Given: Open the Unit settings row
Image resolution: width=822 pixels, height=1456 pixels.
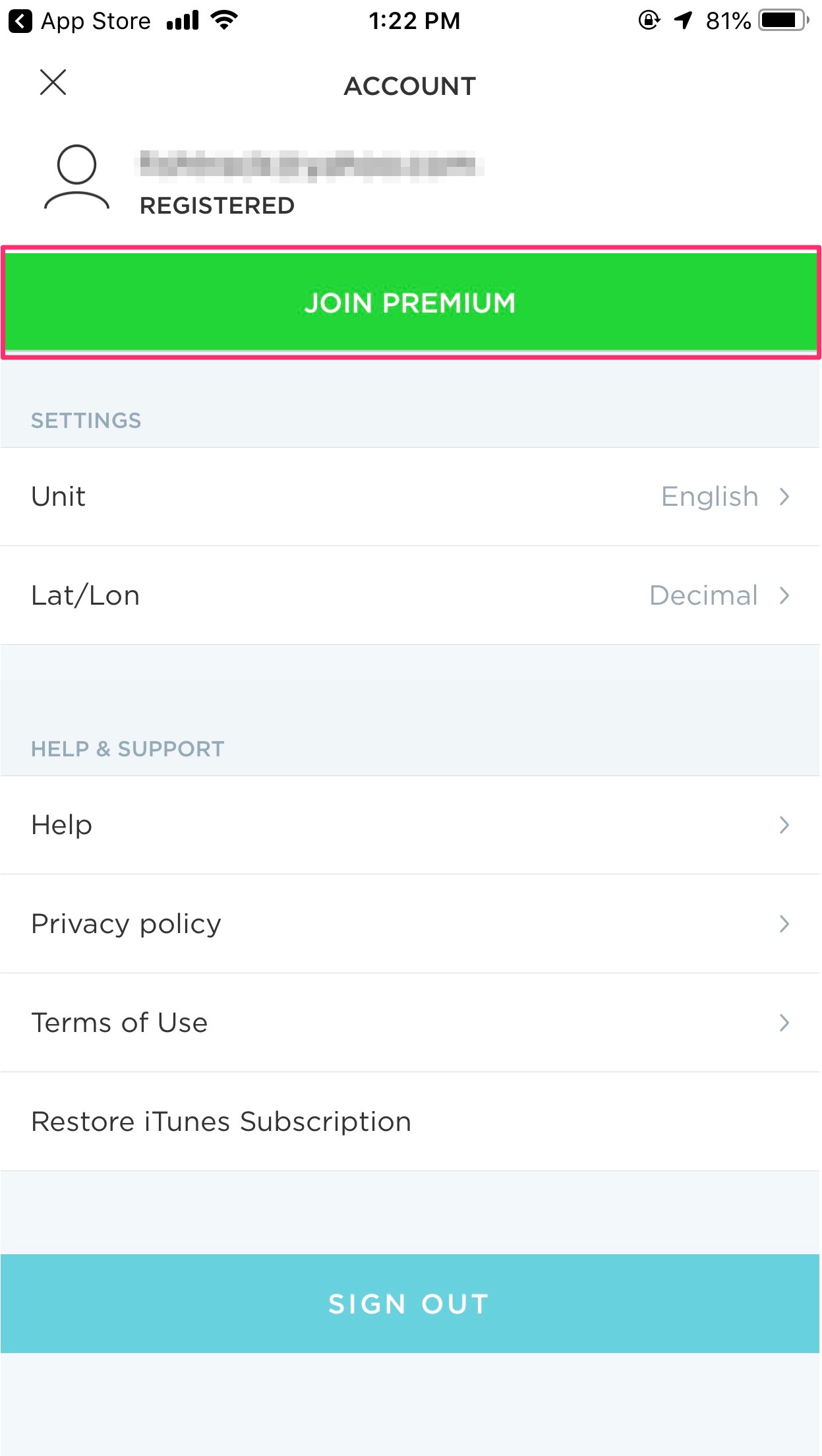Looking at the screenshot, I should 410,497.
